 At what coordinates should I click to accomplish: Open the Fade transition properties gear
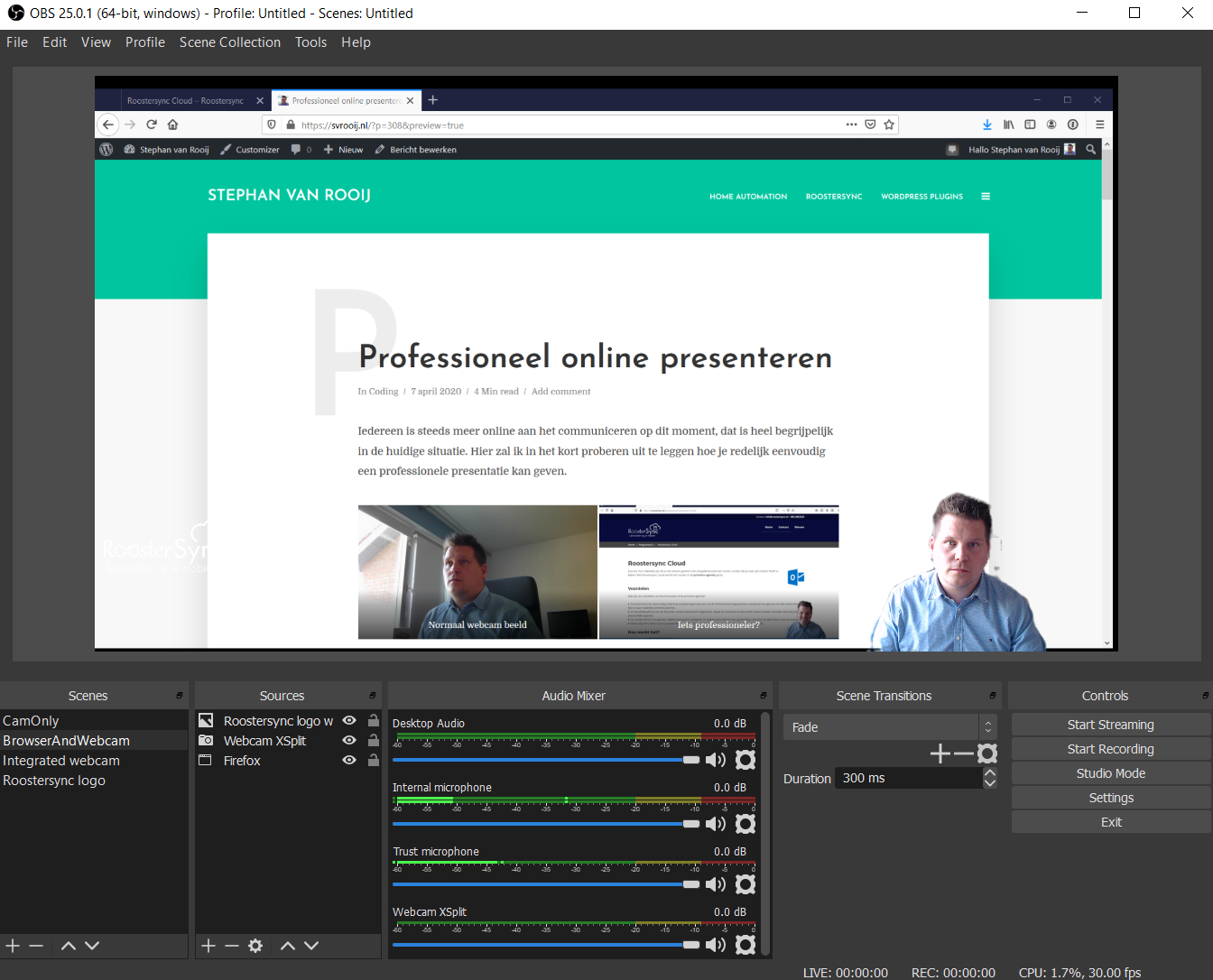click(x=987, y=753)
